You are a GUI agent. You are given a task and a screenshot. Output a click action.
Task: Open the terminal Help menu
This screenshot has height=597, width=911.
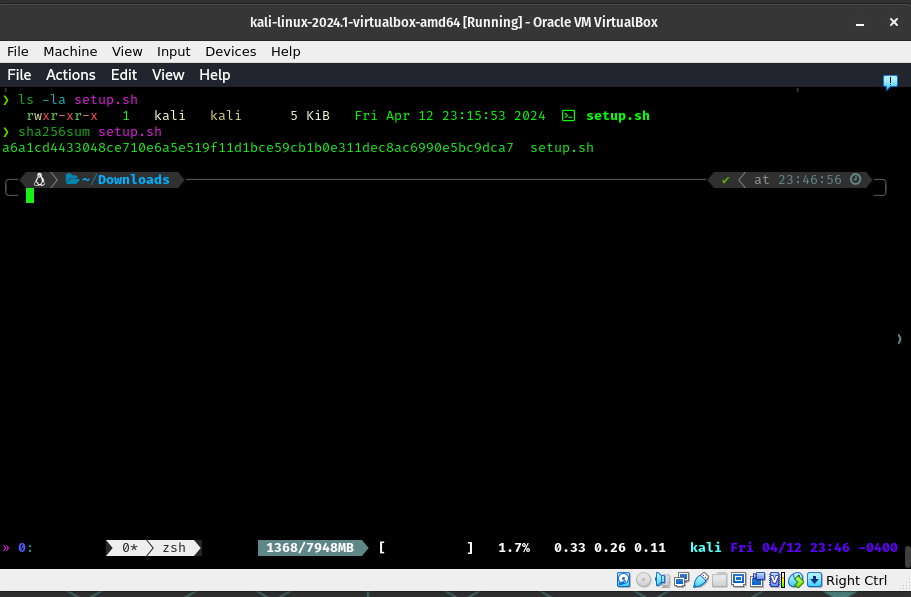click(214, 75)
